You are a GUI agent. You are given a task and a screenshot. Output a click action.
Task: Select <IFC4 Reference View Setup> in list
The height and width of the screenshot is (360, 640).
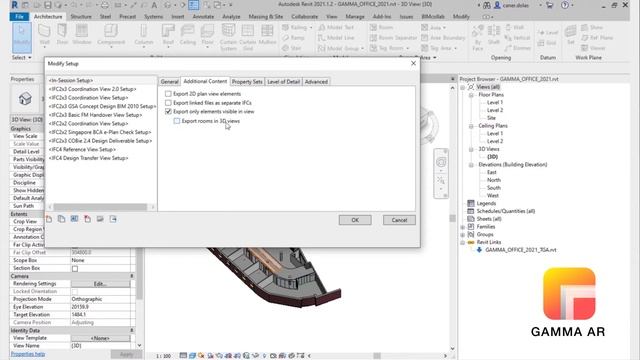click(x=82, y=149)
